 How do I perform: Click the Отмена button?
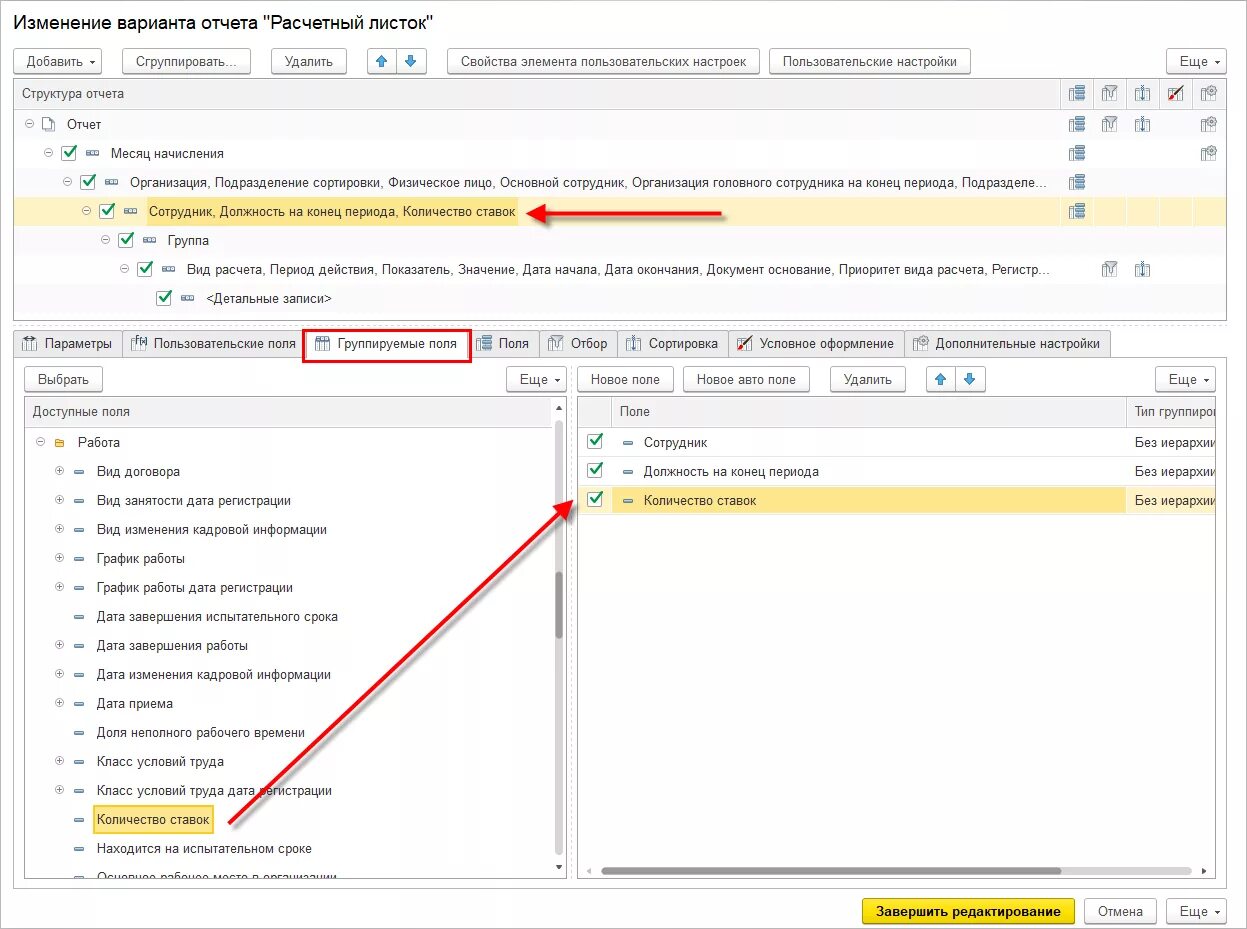tap(1120, 911)
